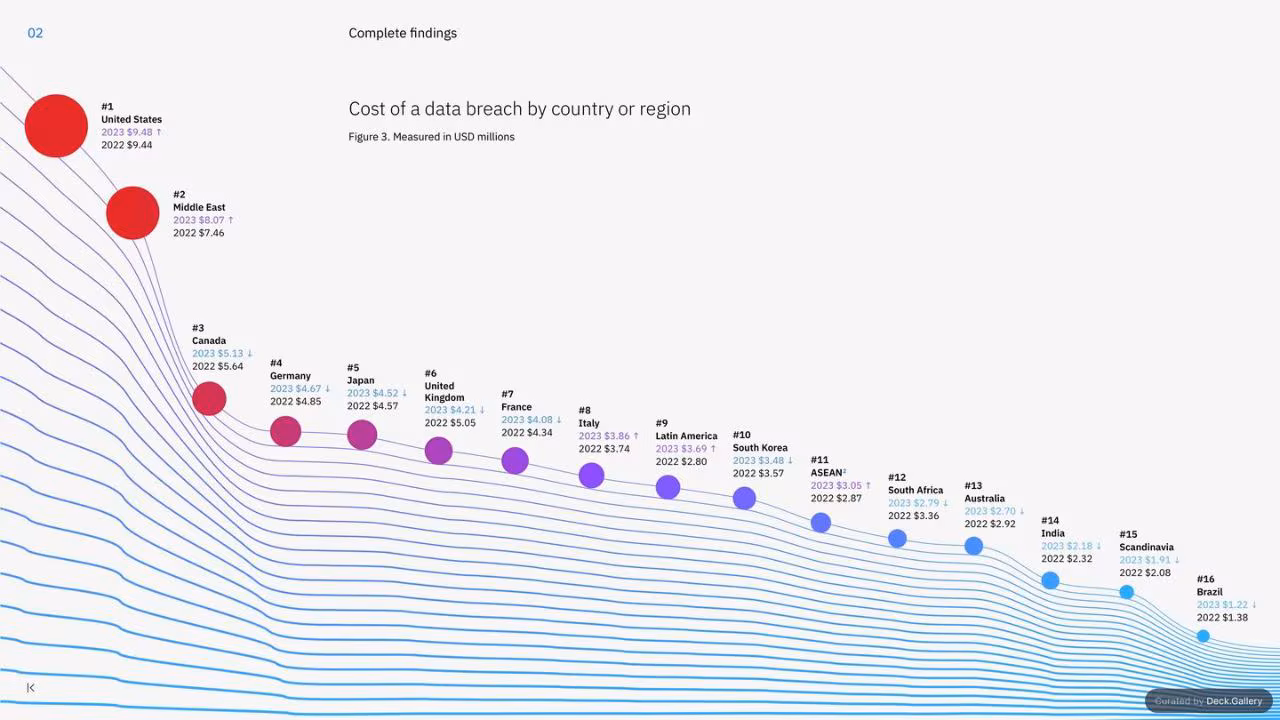The height and width of the screenshot is (720, 1280).
Task: Select the "2022 $3.36" value
Action: coord(914,516)
